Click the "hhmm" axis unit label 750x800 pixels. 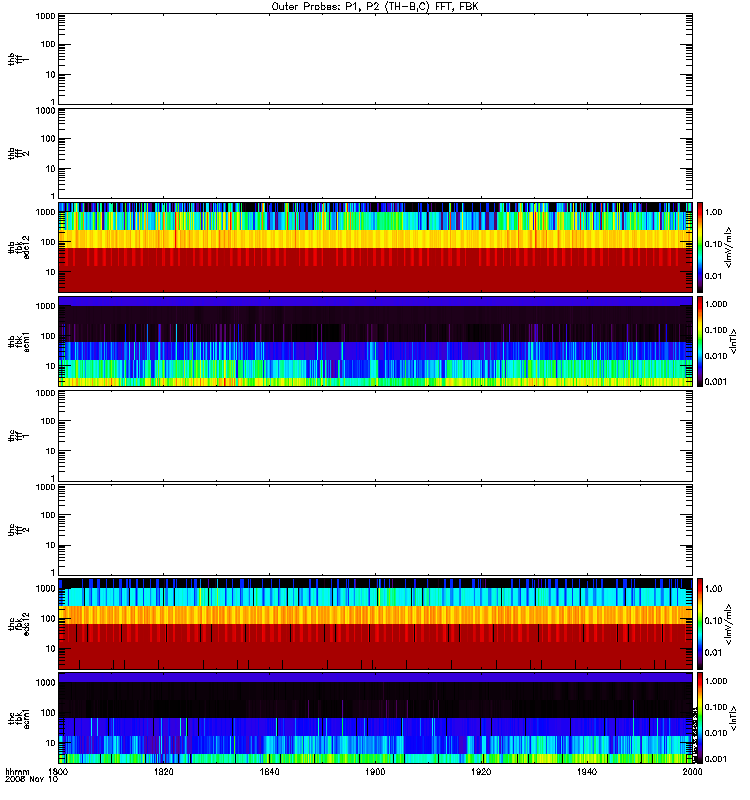coord(17,771)
